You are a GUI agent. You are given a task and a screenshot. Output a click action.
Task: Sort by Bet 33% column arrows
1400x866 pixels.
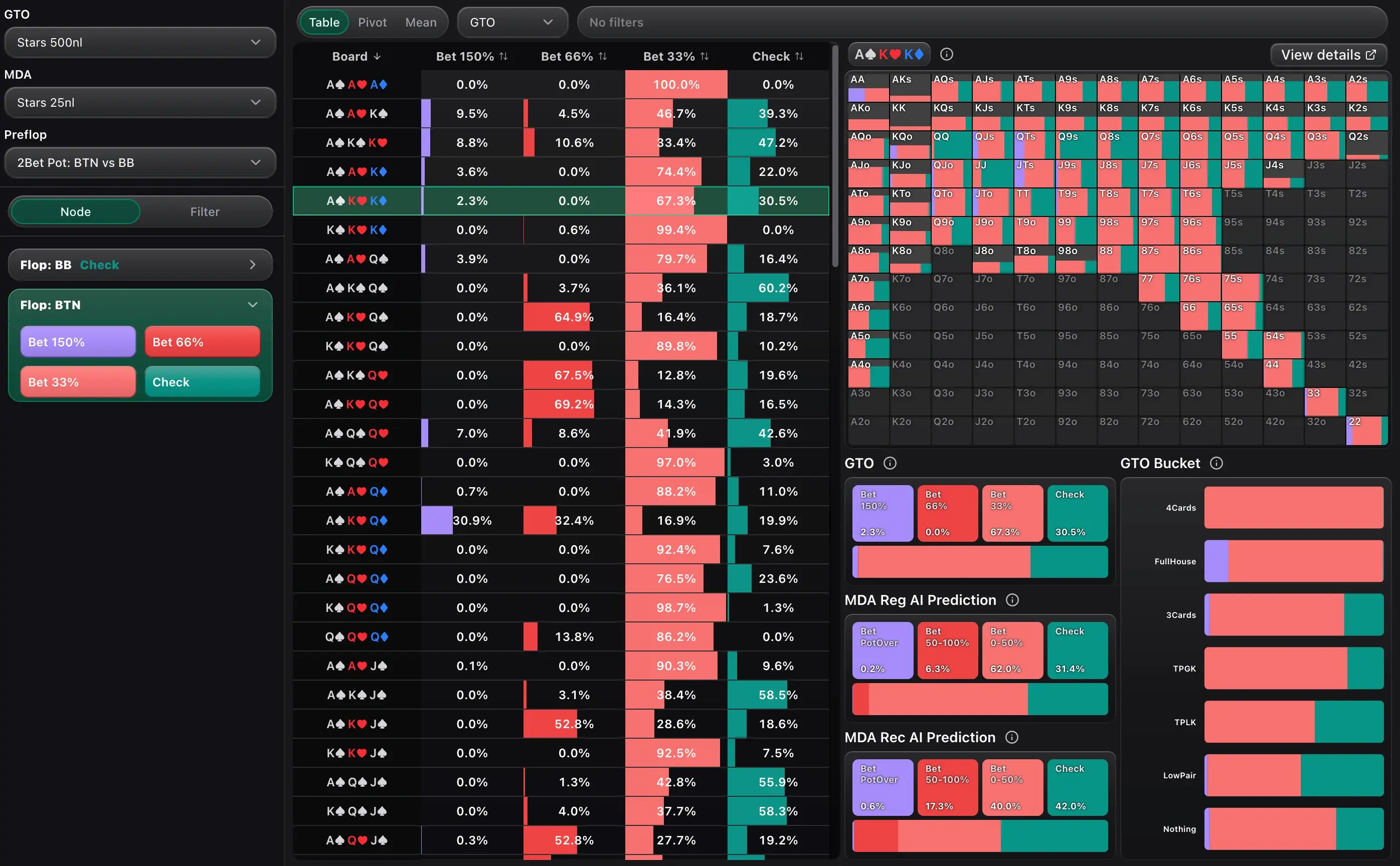705,56
